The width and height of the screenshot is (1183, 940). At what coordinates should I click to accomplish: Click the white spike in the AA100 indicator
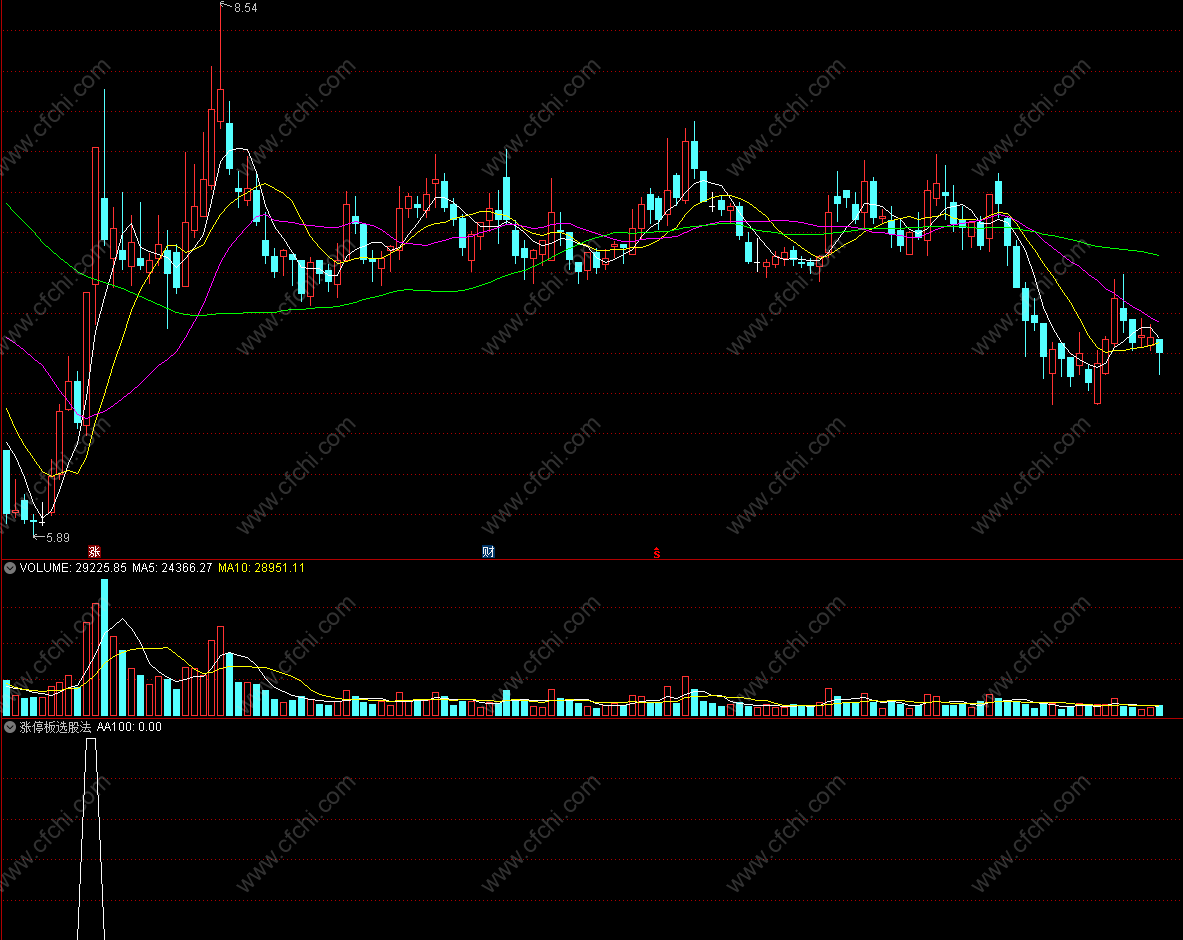91,839
